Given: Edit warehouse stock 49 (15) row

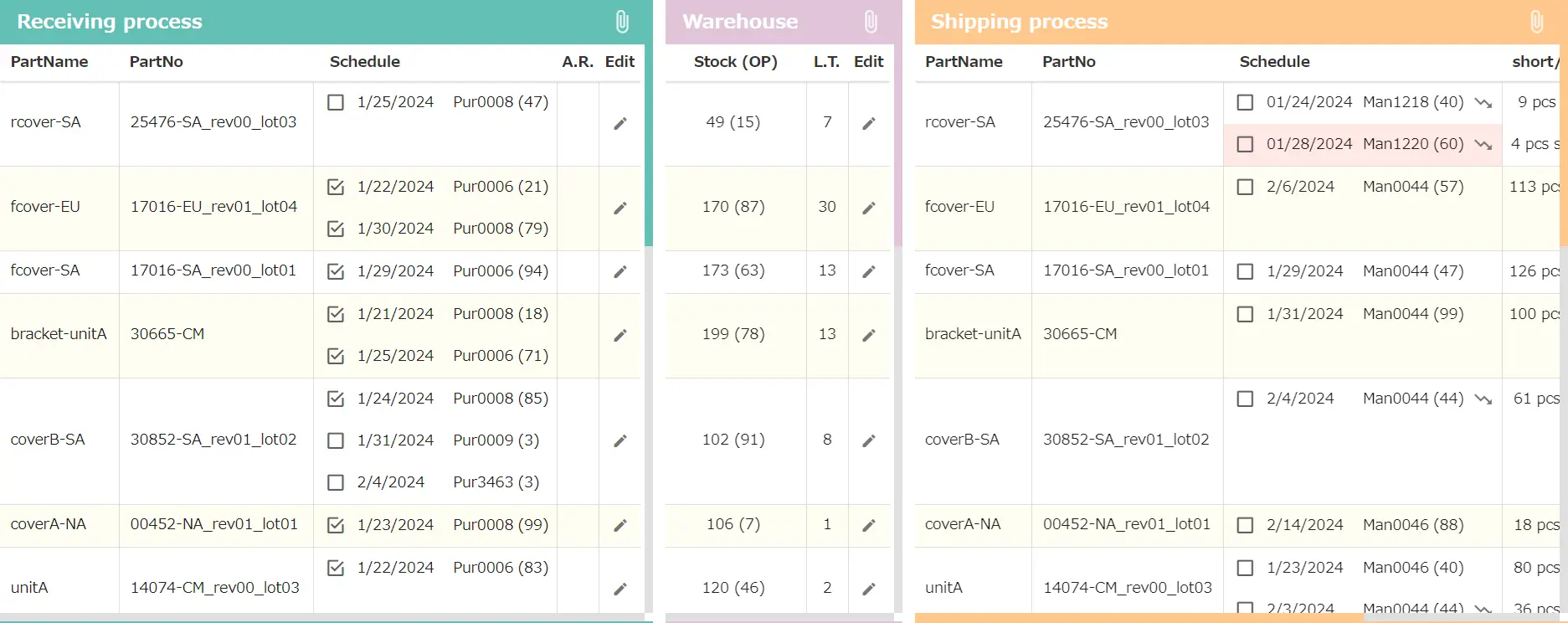Looking at the screenshot, I should [x=869, y=124].
